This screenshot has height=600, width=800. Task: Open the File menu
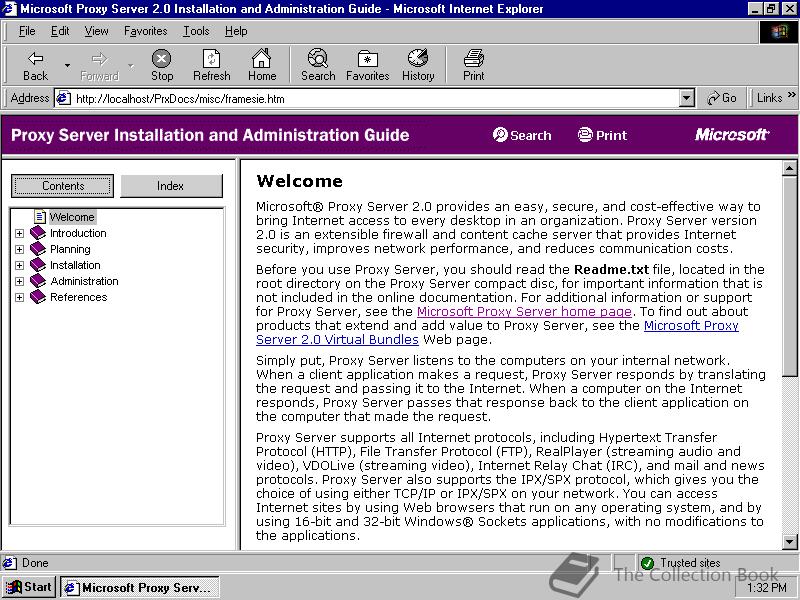coord(27,31)
